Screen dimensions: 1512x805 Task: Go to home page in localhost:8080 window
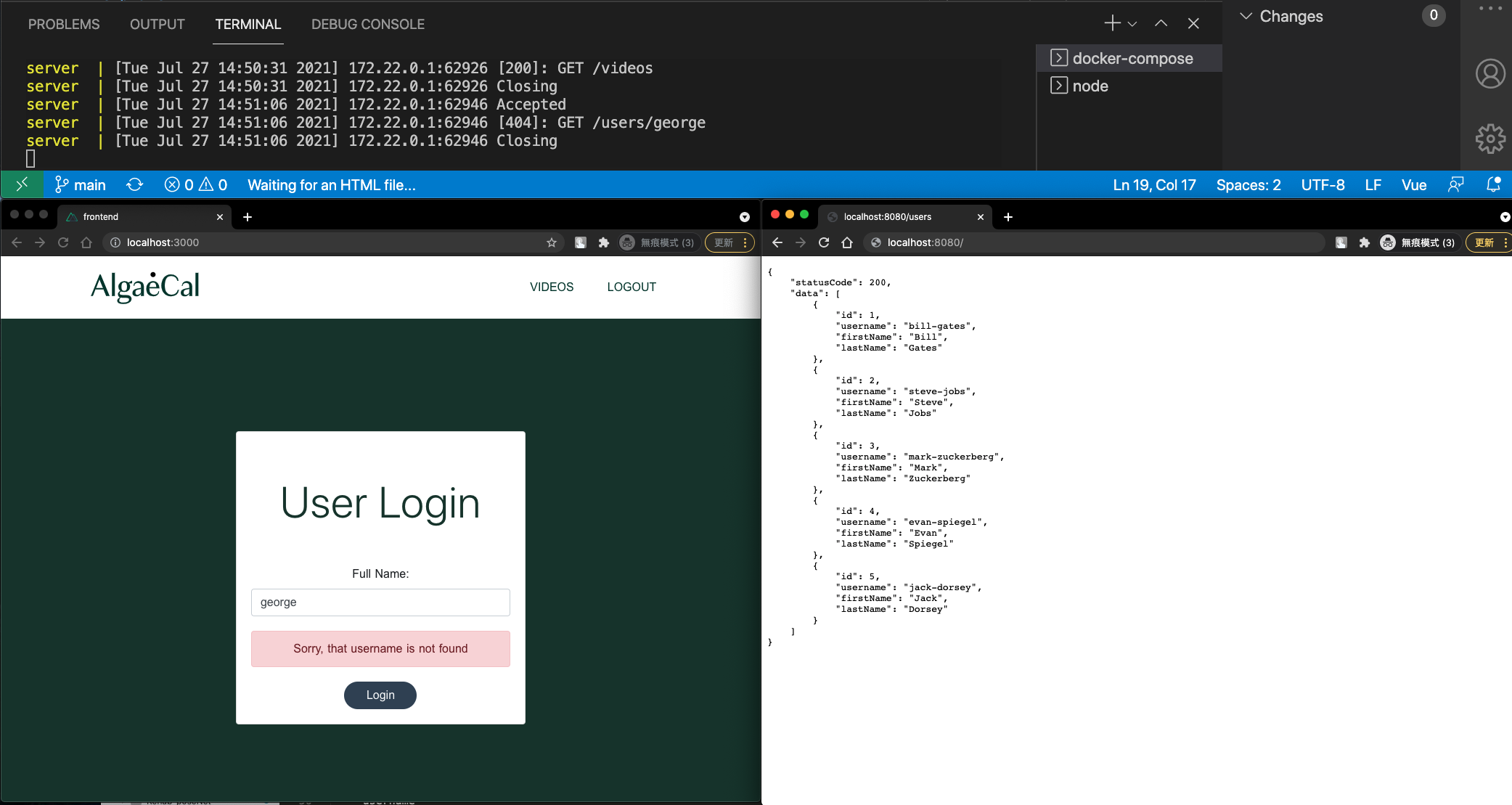click(847, 242)
